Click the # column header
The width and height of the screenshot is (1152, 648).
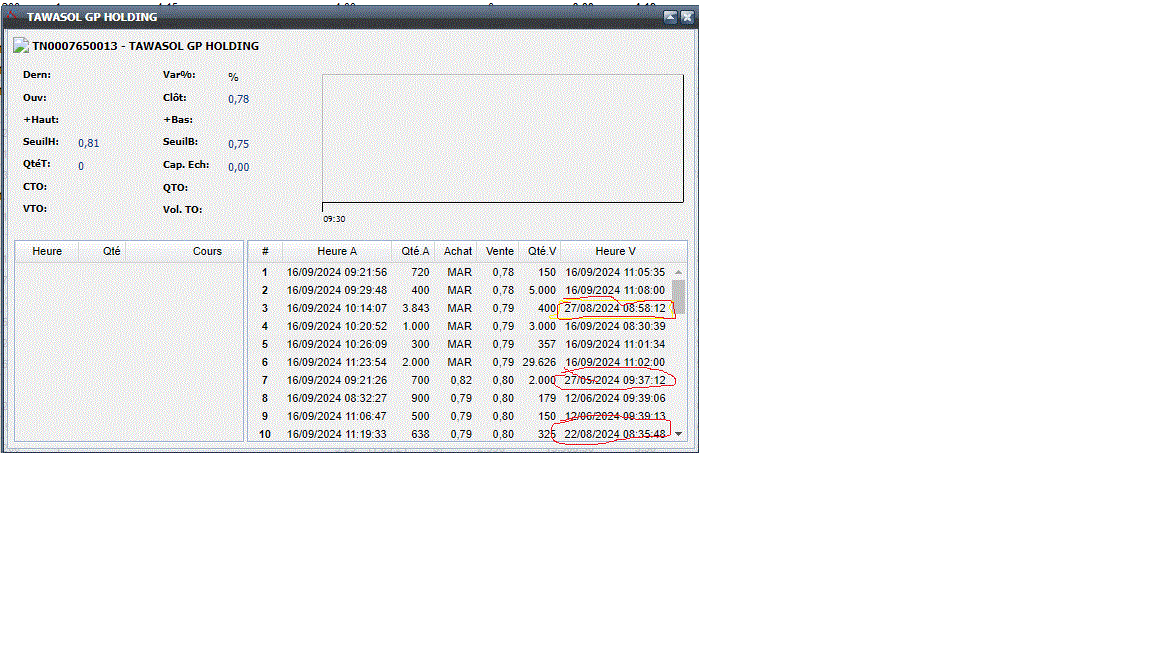[x=265, y=251]
